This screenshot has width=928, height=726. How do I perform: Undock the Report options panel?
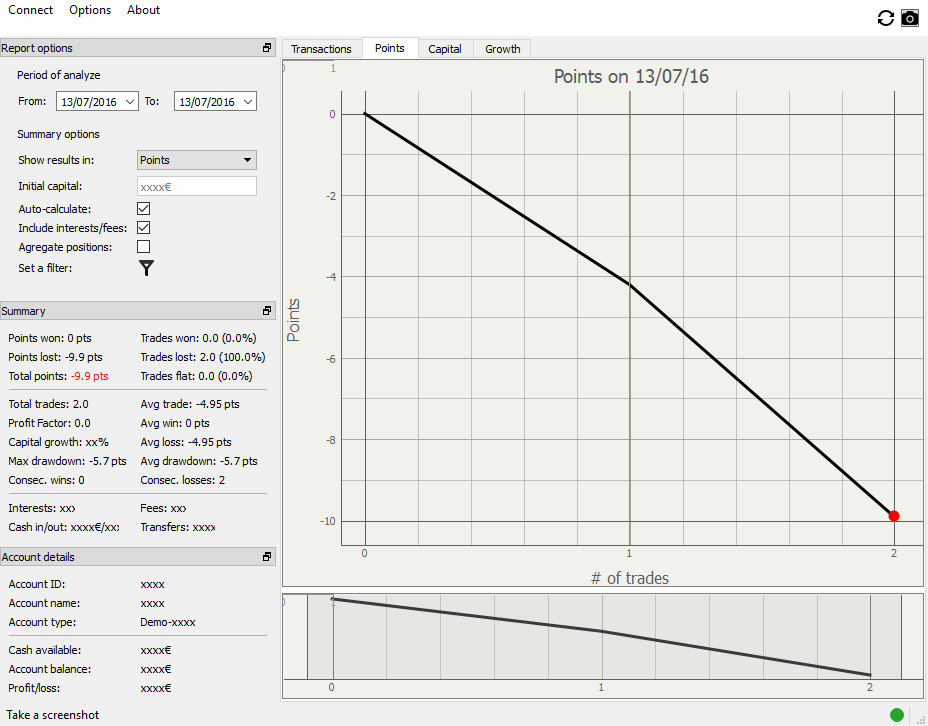click(x=267, y=48)
